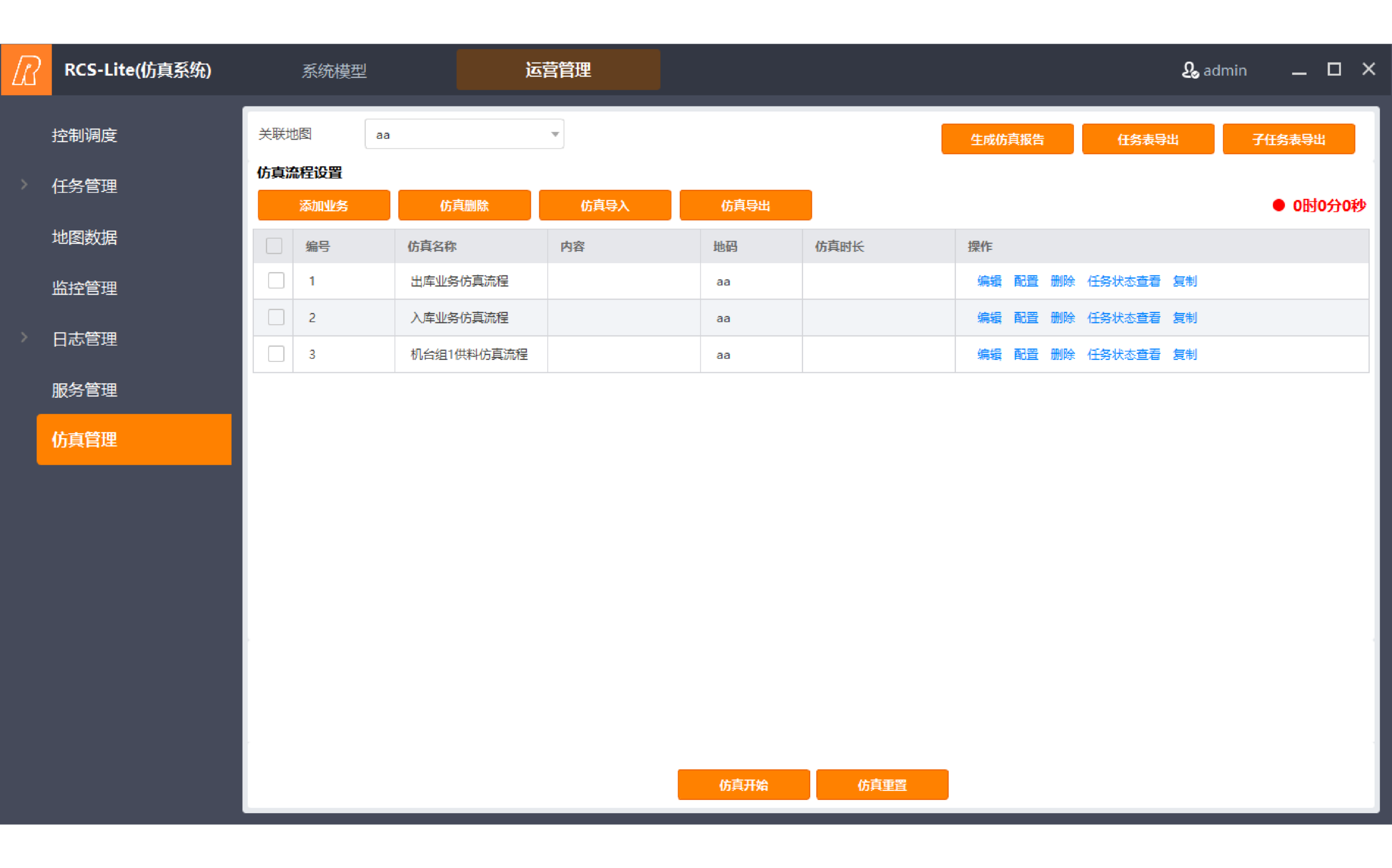The image size is (1392, 868).
Task: Check the box for row 出库业务仿真流程
Action: pyautogui.click(x=276, y=280)
